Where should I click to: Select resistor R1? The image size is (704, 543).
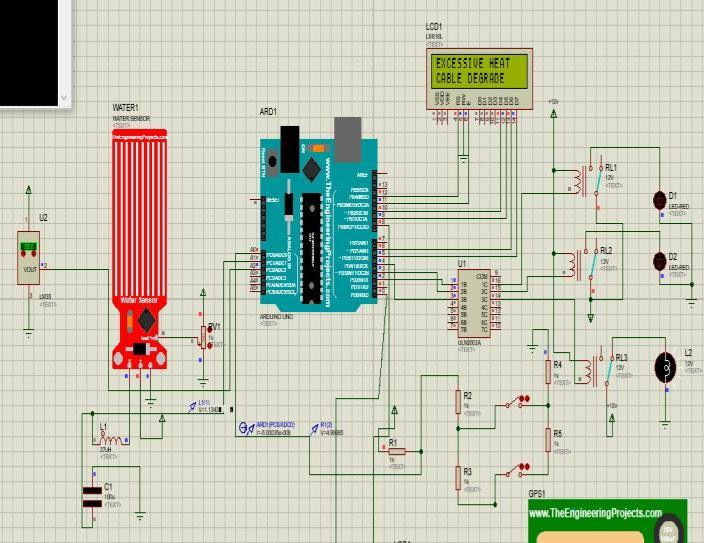(x=397, y=451)
